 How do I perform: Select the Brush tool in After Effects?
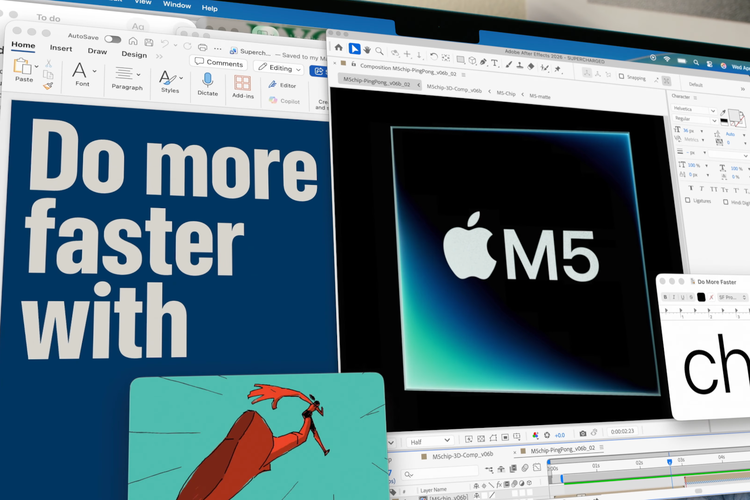[509, 64]
